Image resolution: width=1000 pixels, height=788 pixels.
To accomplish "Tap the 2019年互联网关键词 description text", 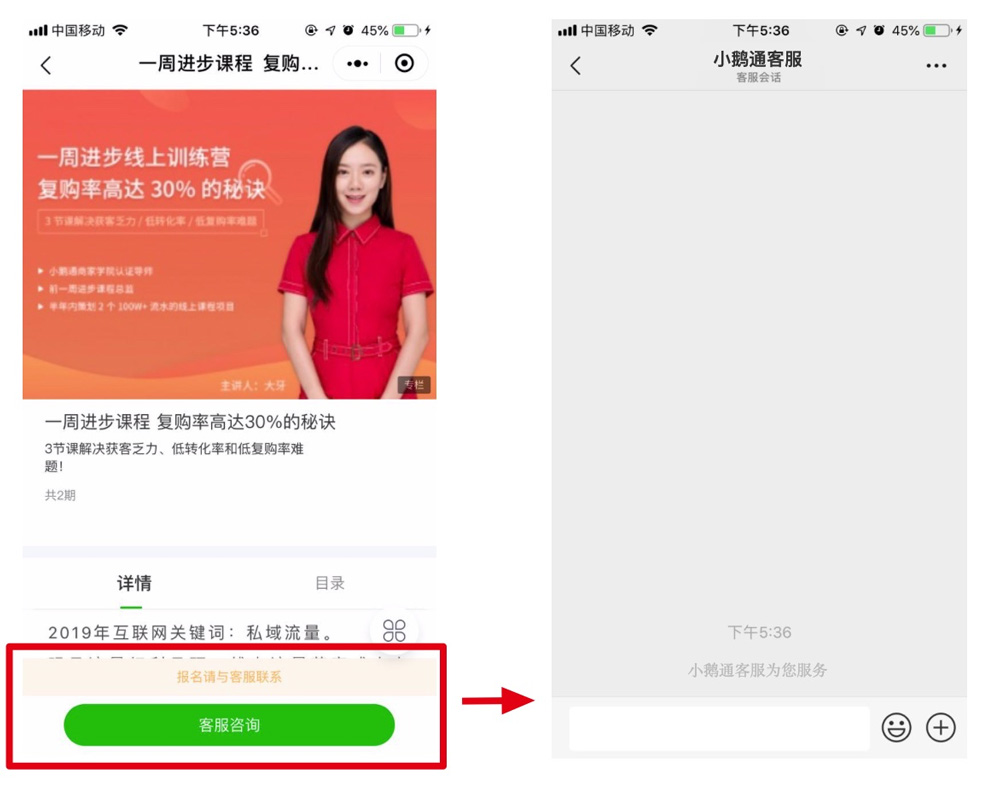I will (x=191, y=632).
